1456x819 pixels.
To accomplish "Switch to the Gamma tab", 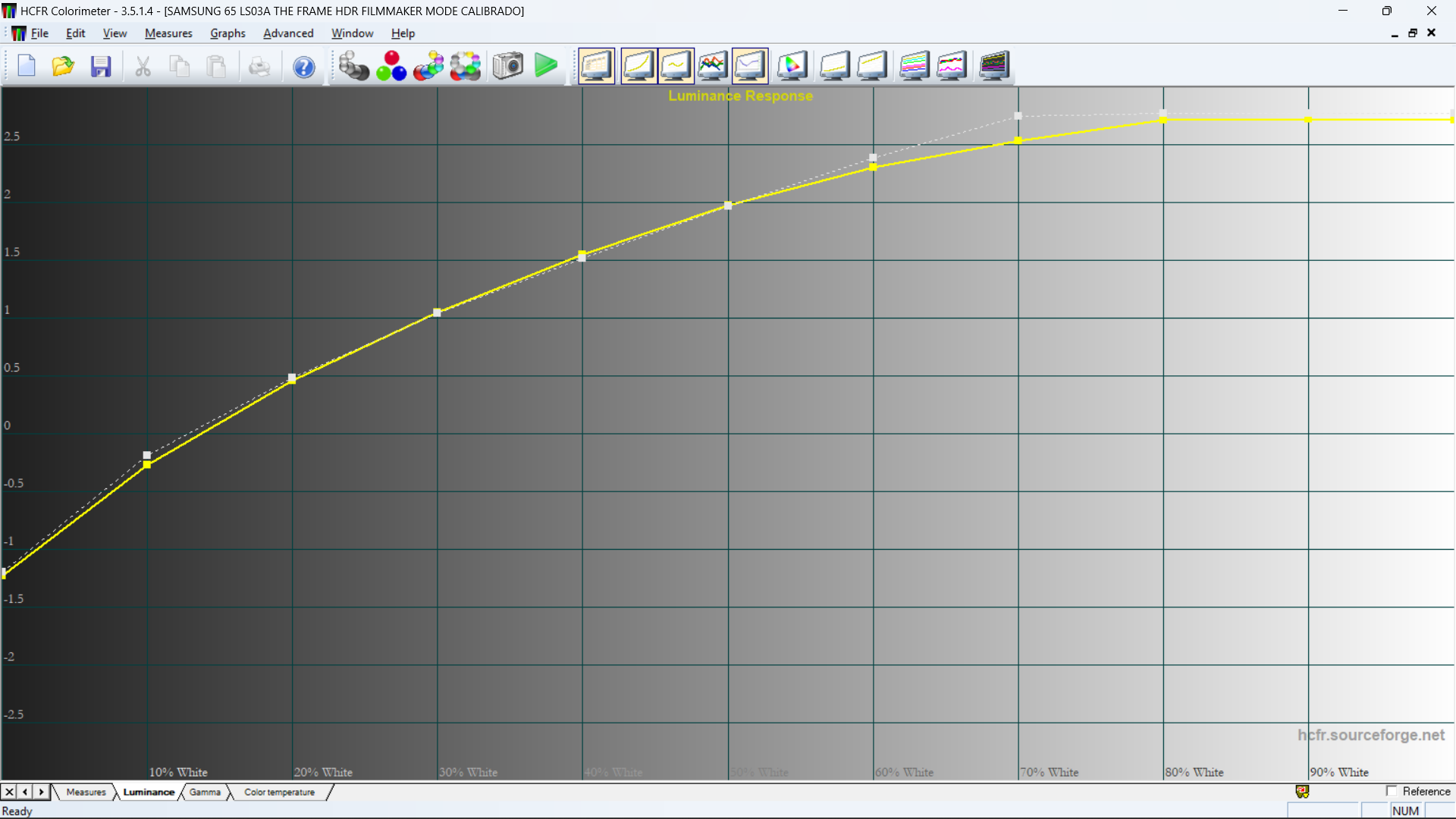I will pyautogui.click(x=205, y=792).
